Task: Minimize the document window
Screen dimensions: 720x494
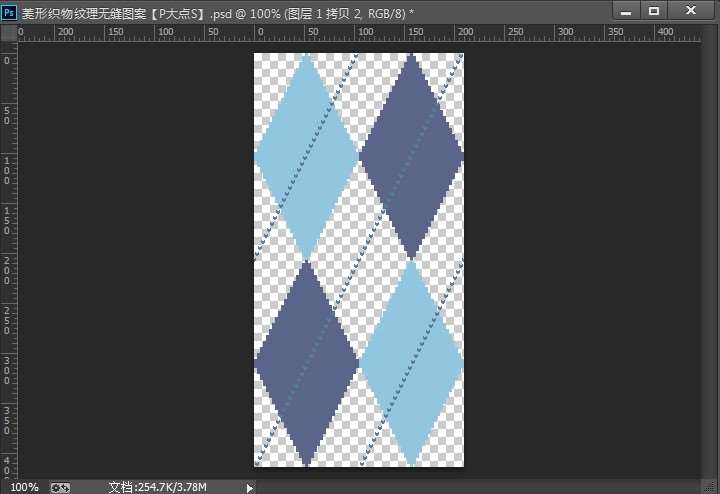Action: click(625, 11)
